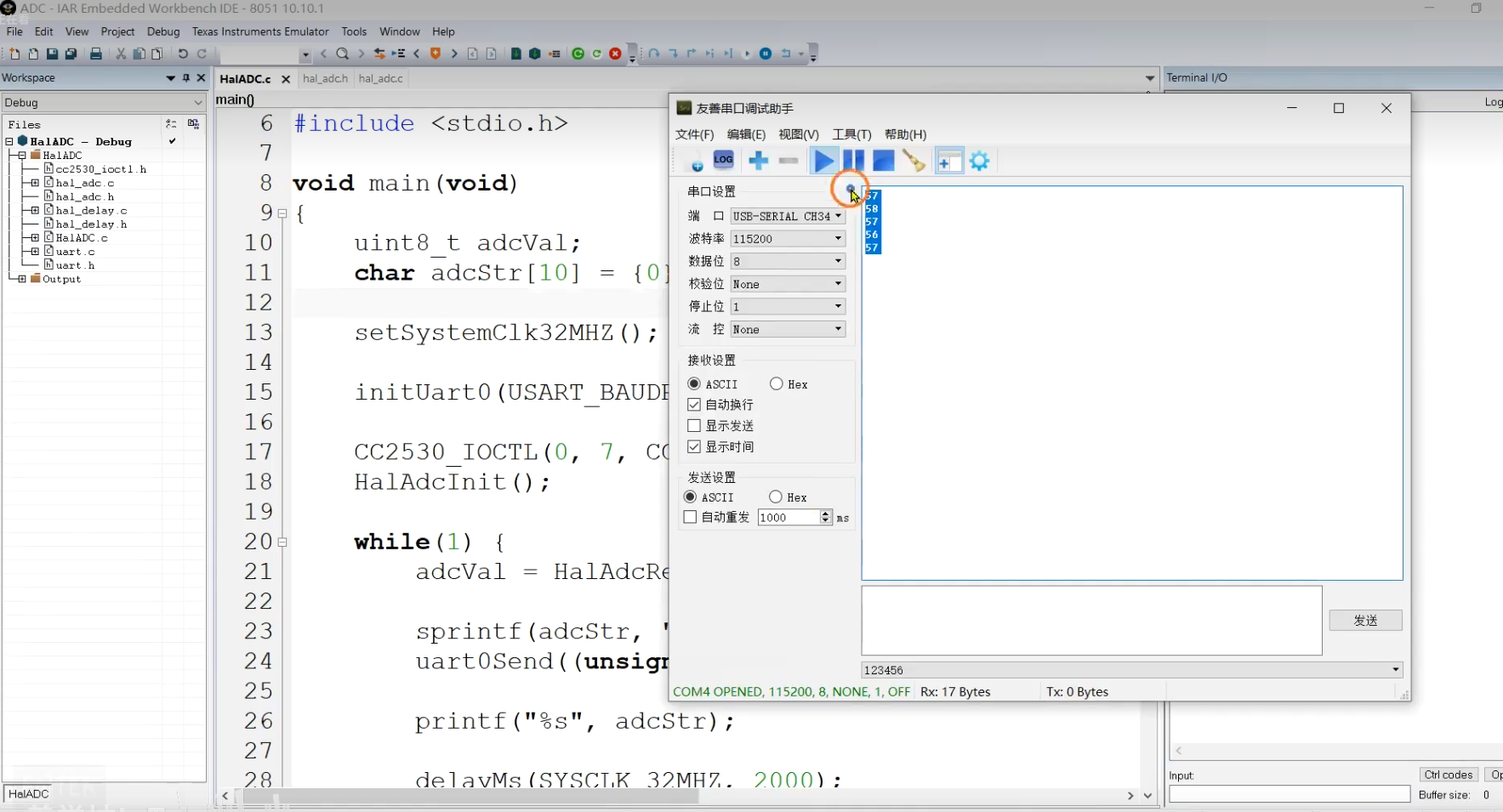
Task: Open the 数据位 dropdown showing 8
Action: [788, 261]
